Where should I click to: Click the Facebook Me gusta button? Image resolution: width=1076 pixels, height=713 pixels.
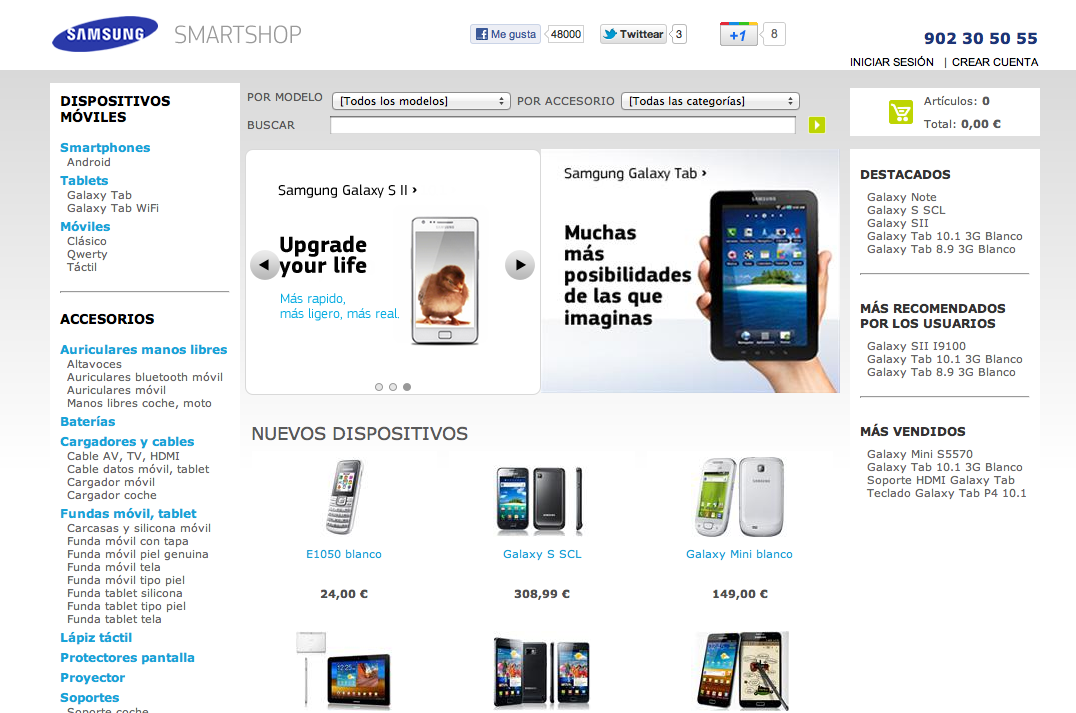coord(505,34)
